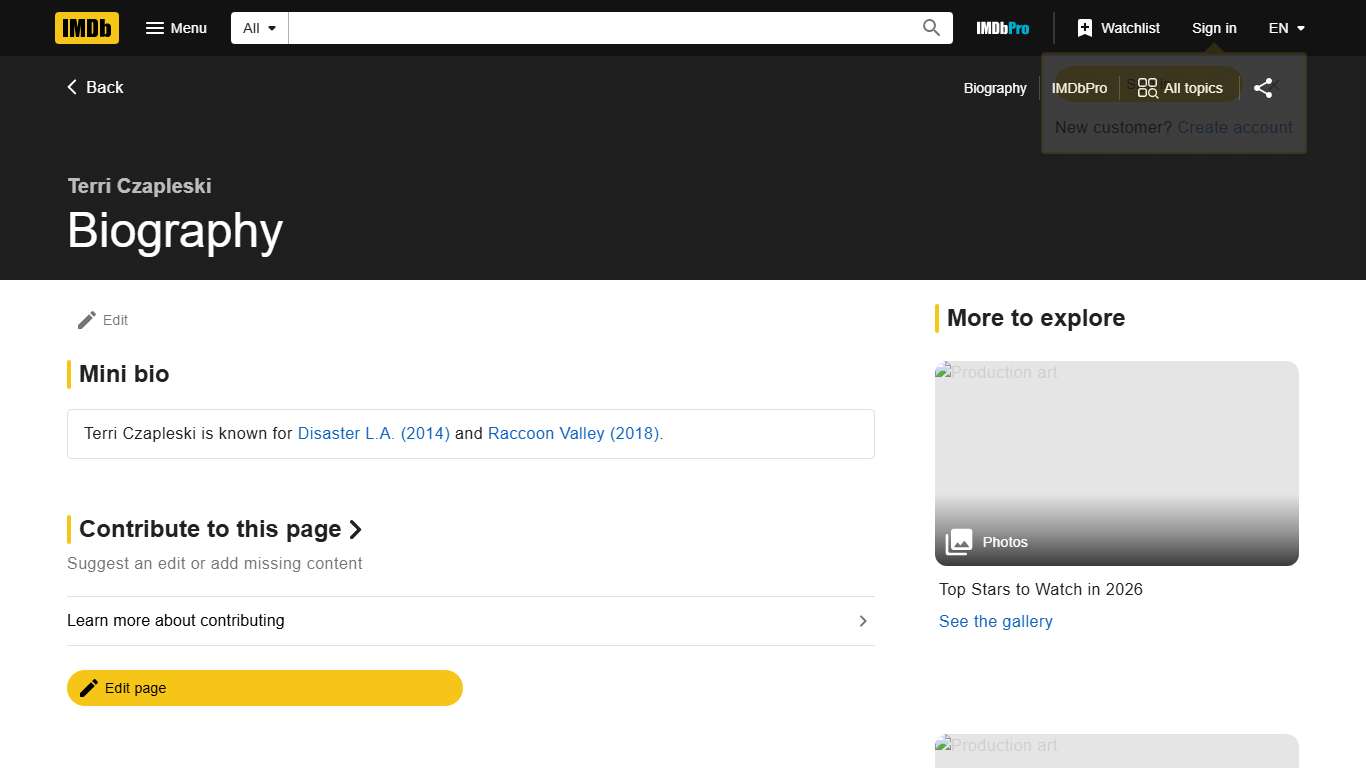Click Sign in
Screen dimensions: 1366x768
(x=1214, y=28)
